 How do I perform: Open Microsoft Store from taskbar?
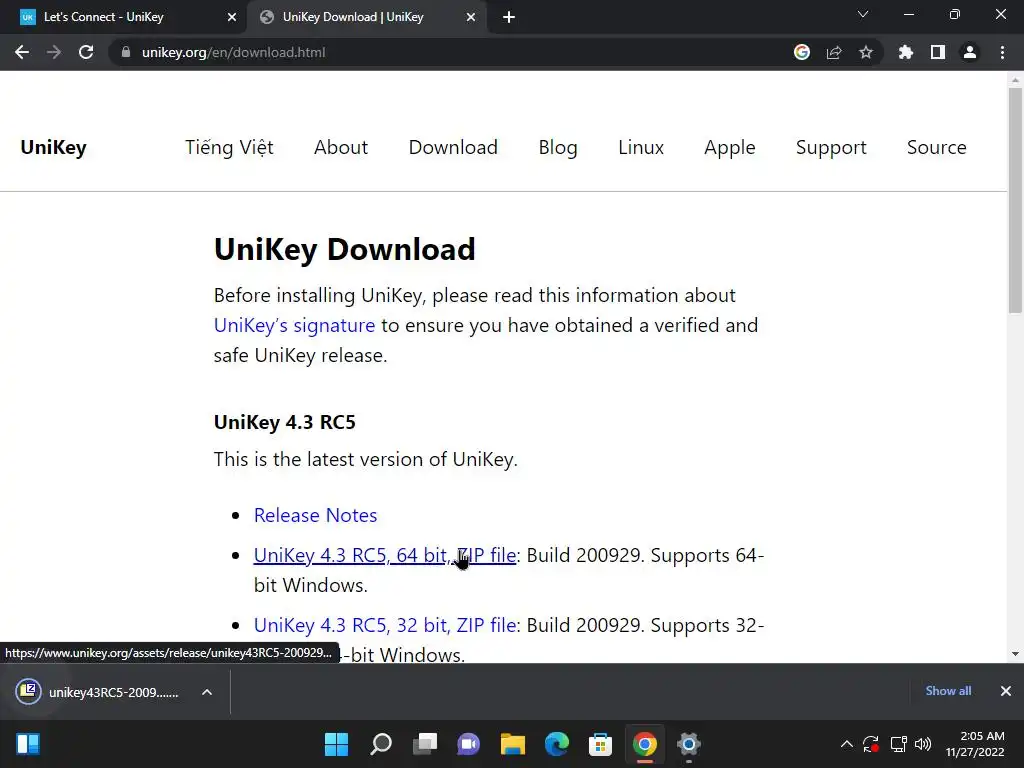(x=600, y=744)
